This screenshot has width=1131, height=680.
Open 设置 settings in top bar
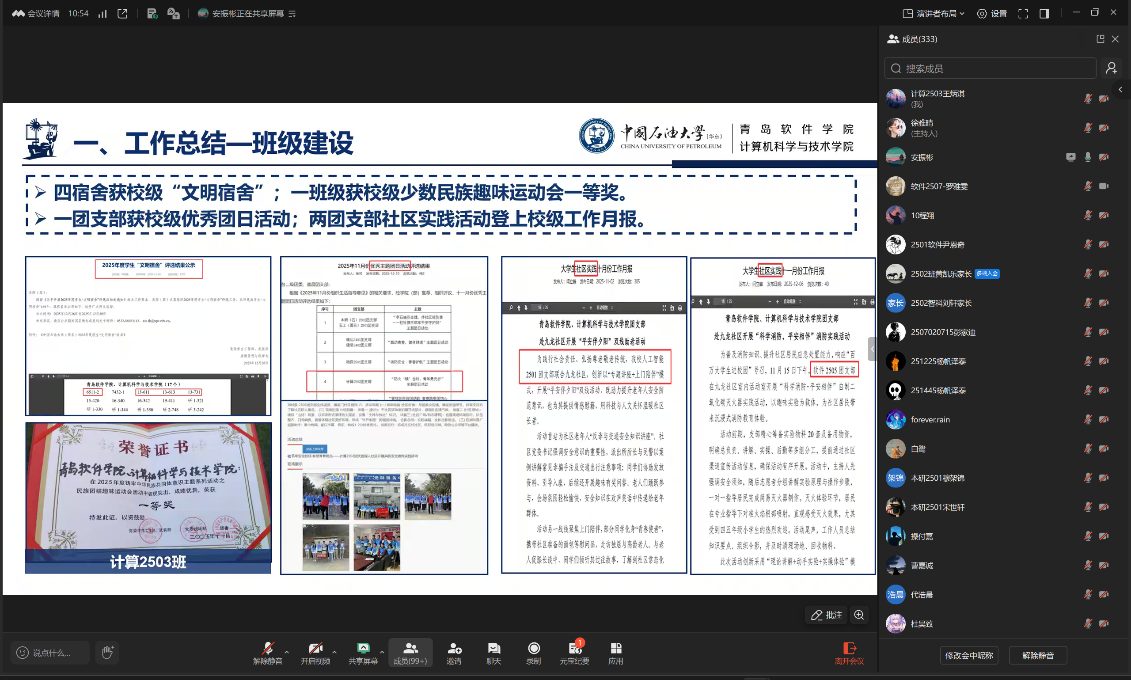click(992, 14)
